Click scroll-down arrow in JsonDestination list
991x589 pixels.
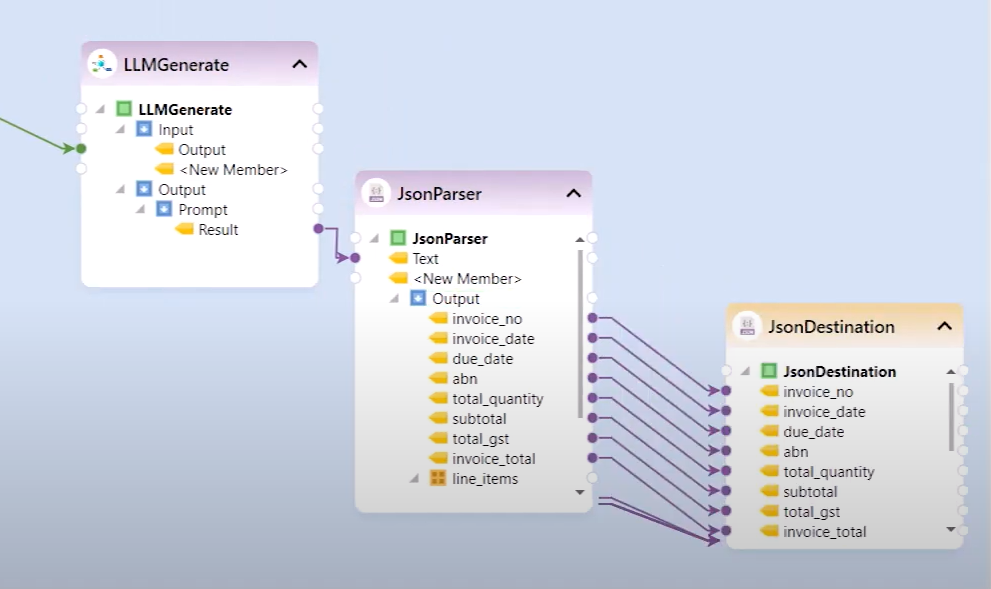[x=951, y=528]
